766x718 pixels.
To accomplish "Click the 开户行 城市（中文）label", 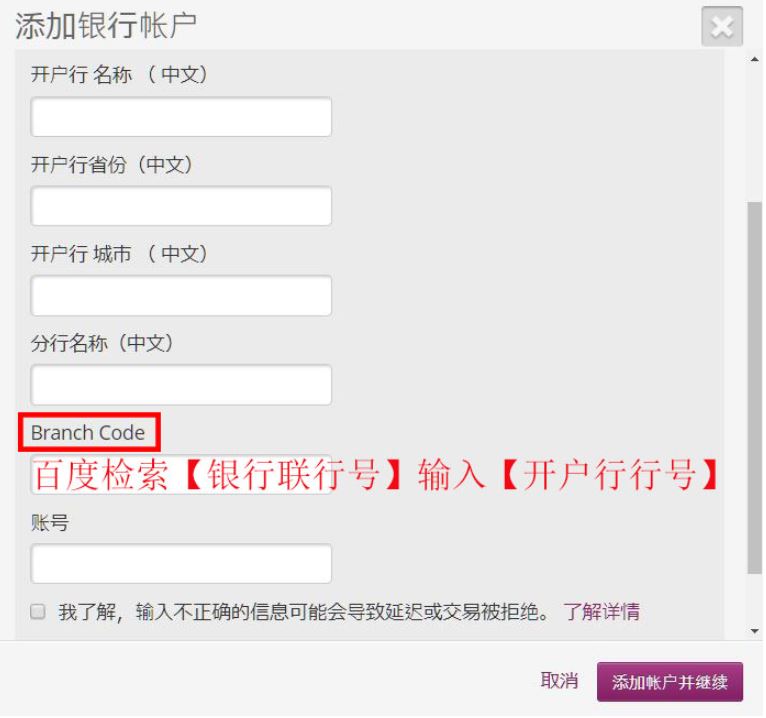I will [x=120, y=254].
